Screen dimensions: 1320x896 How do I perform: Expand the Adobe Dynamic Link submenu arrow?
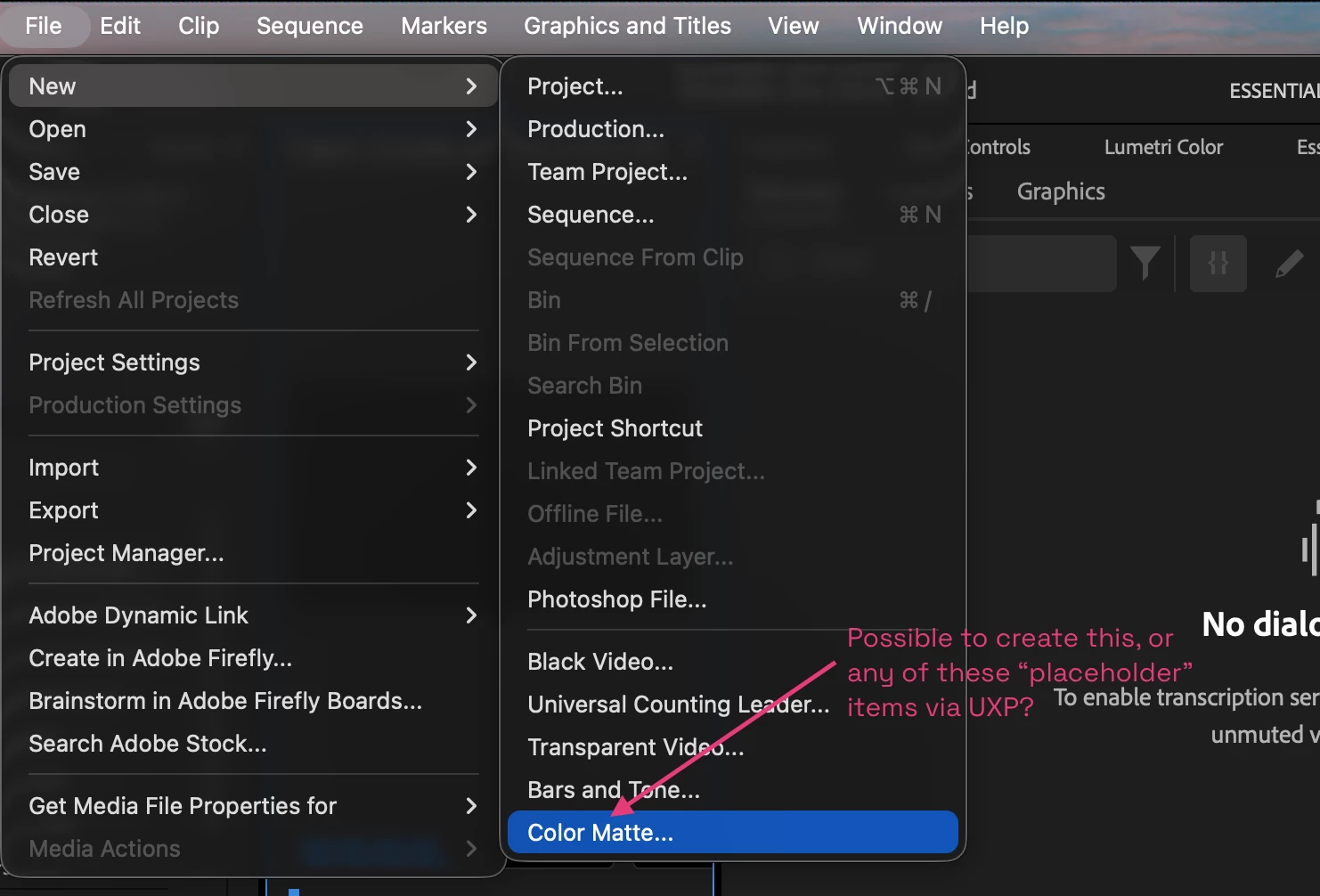[x=471, y=615]
